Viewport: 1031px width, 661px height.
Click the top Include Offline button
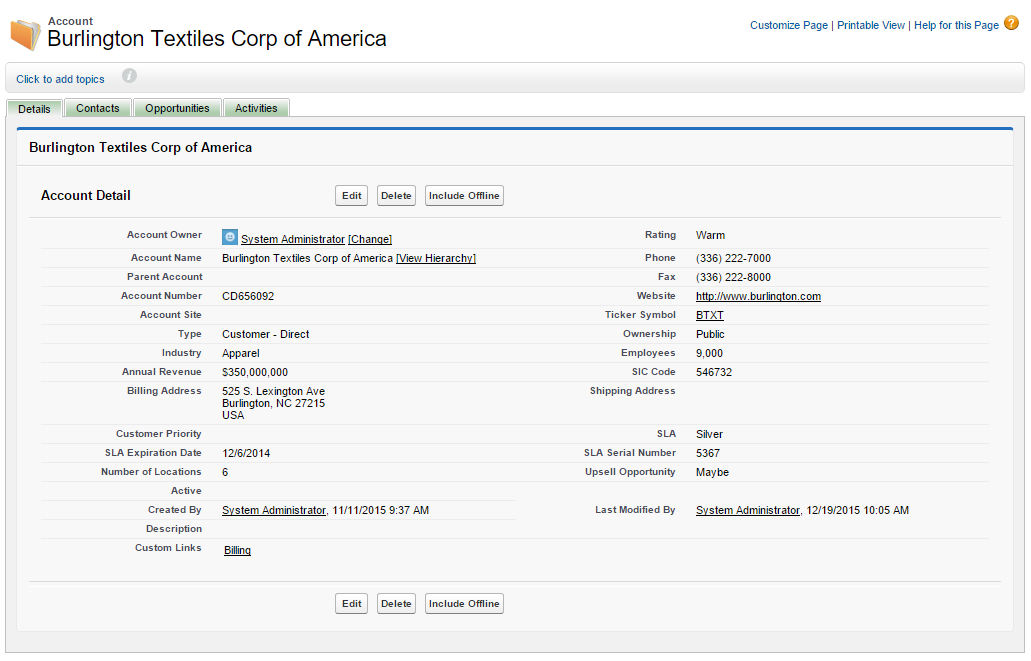tap(464, 196)
